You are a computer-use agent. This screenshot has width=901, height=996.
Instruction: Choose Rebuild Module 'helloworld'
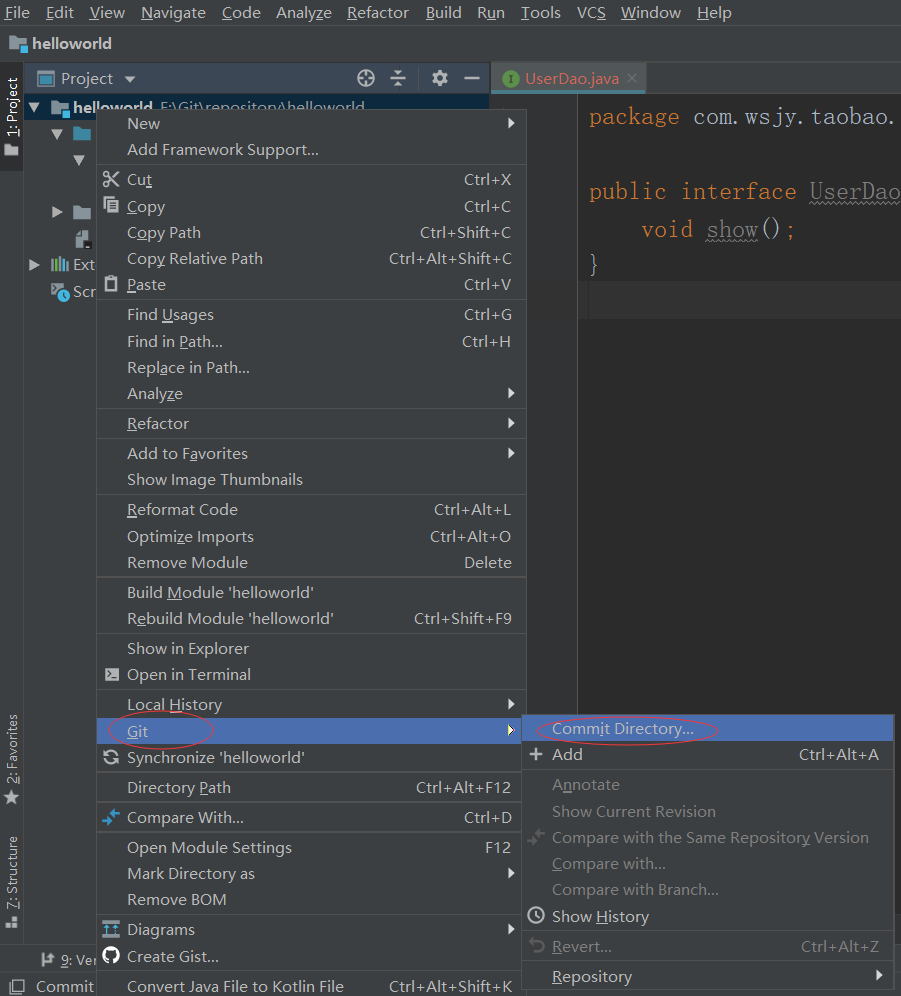311,618
